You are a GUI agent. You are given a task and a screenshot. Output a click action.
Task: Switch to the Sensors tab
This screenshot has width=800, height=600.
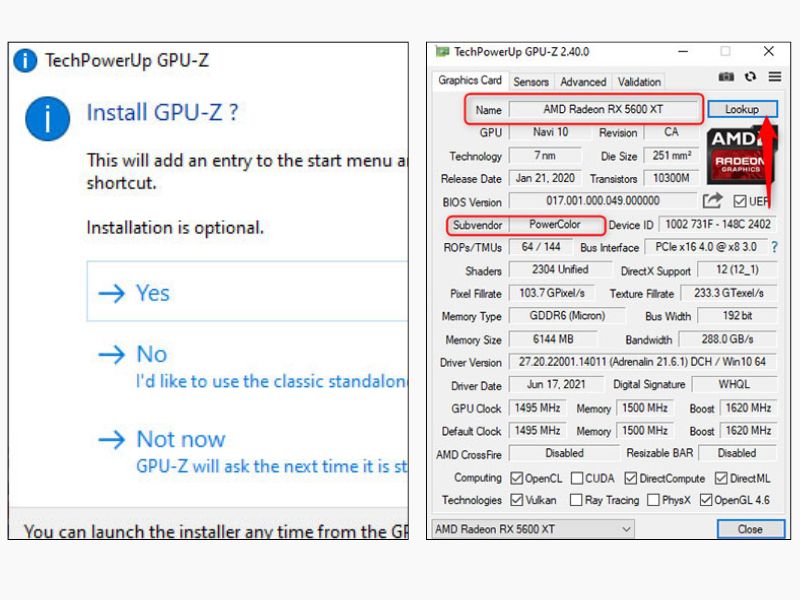pyautogui.click(x=531, y=82)
